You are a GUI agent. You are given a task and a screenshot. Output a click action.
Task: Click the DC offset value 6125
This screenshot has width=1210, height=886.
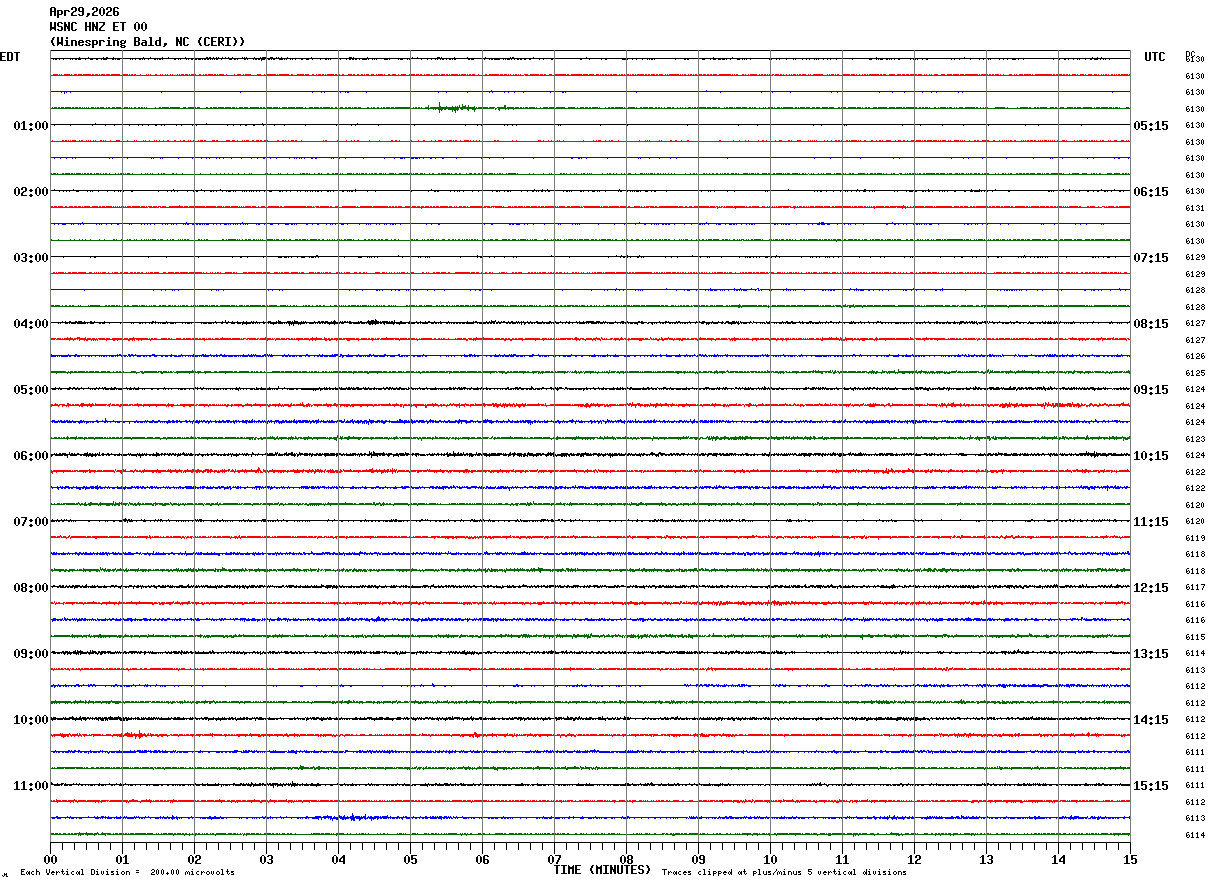[x=1195, y=373]
